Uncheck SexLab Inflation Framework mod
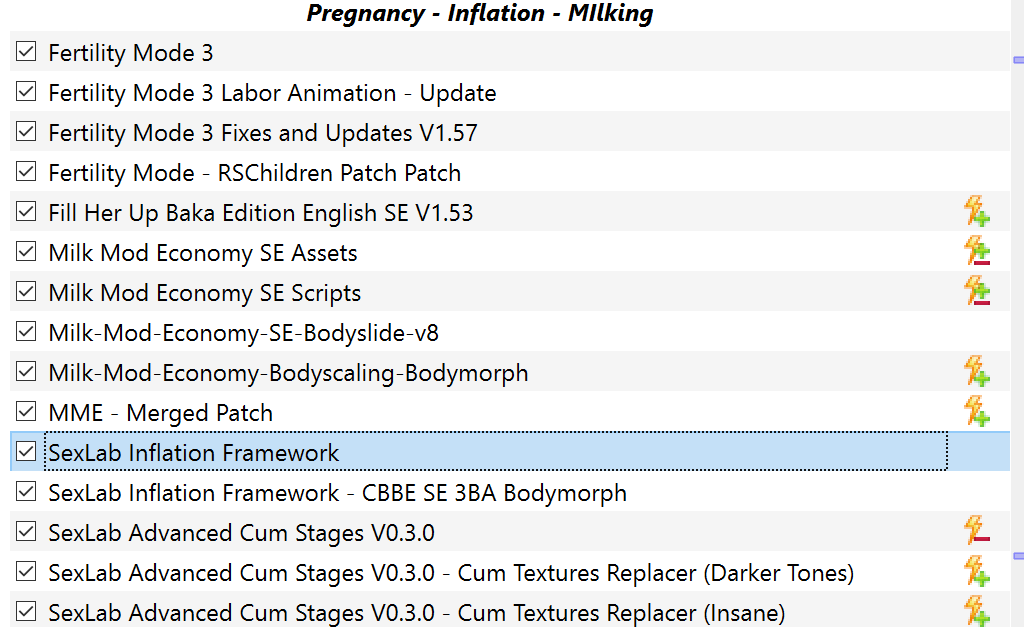The height and width of the screenshot is (627, 1024). [26, 453]
